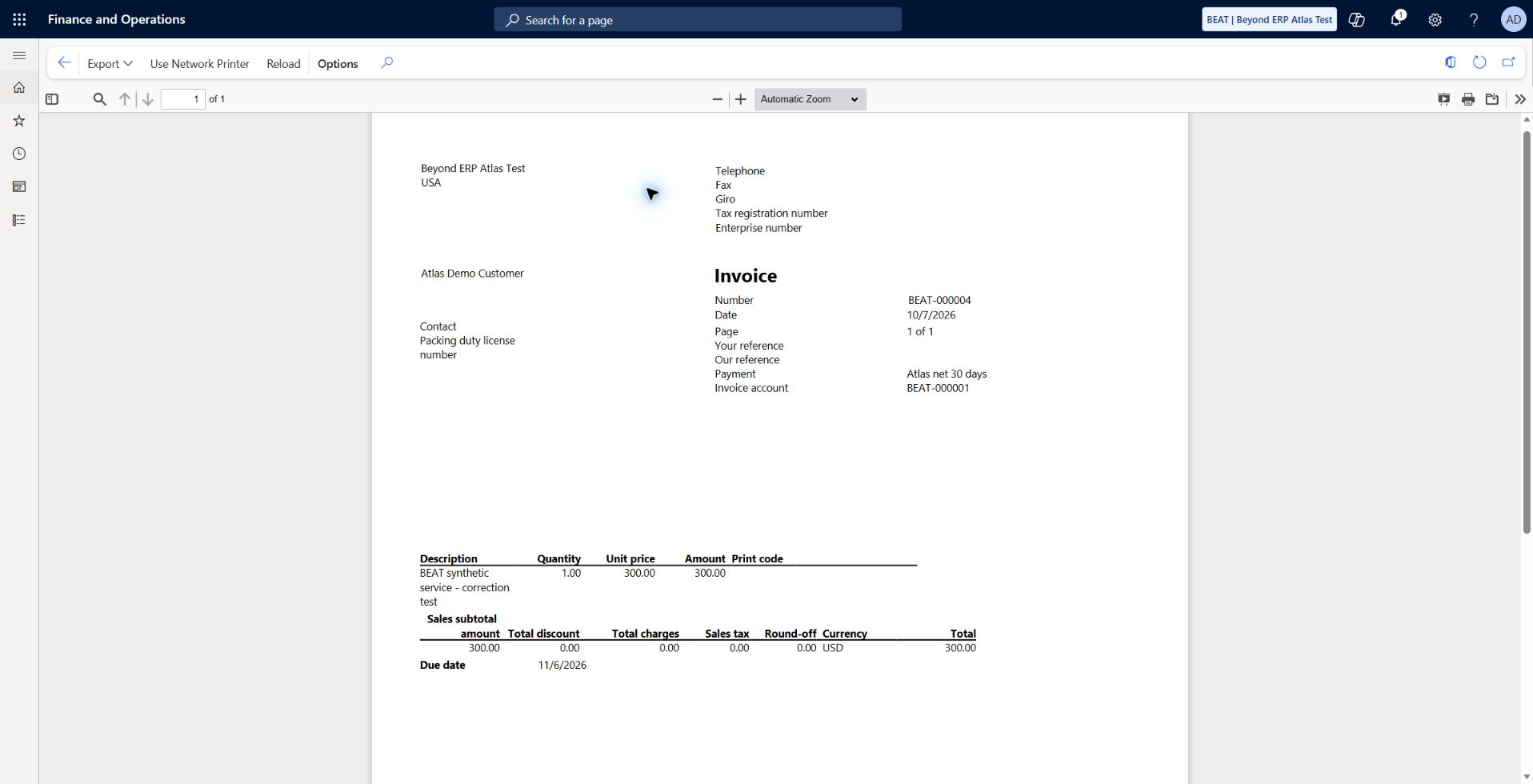This screenshot has width=1533, height=784.
Task: Open the Help question mark
Action: coord(1474,20)
